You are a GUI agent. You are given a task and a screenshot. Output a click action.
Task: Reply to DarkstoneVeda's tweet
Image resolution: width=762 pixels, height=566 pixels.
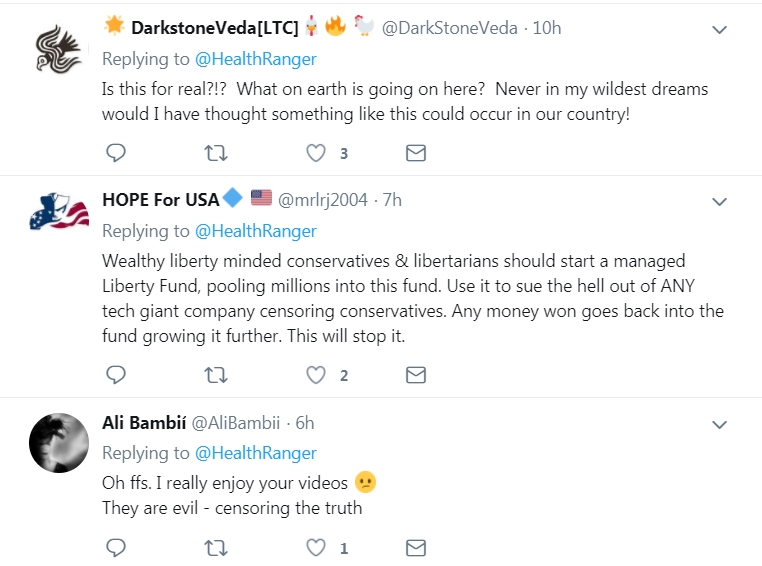click(x=116, y=153)
